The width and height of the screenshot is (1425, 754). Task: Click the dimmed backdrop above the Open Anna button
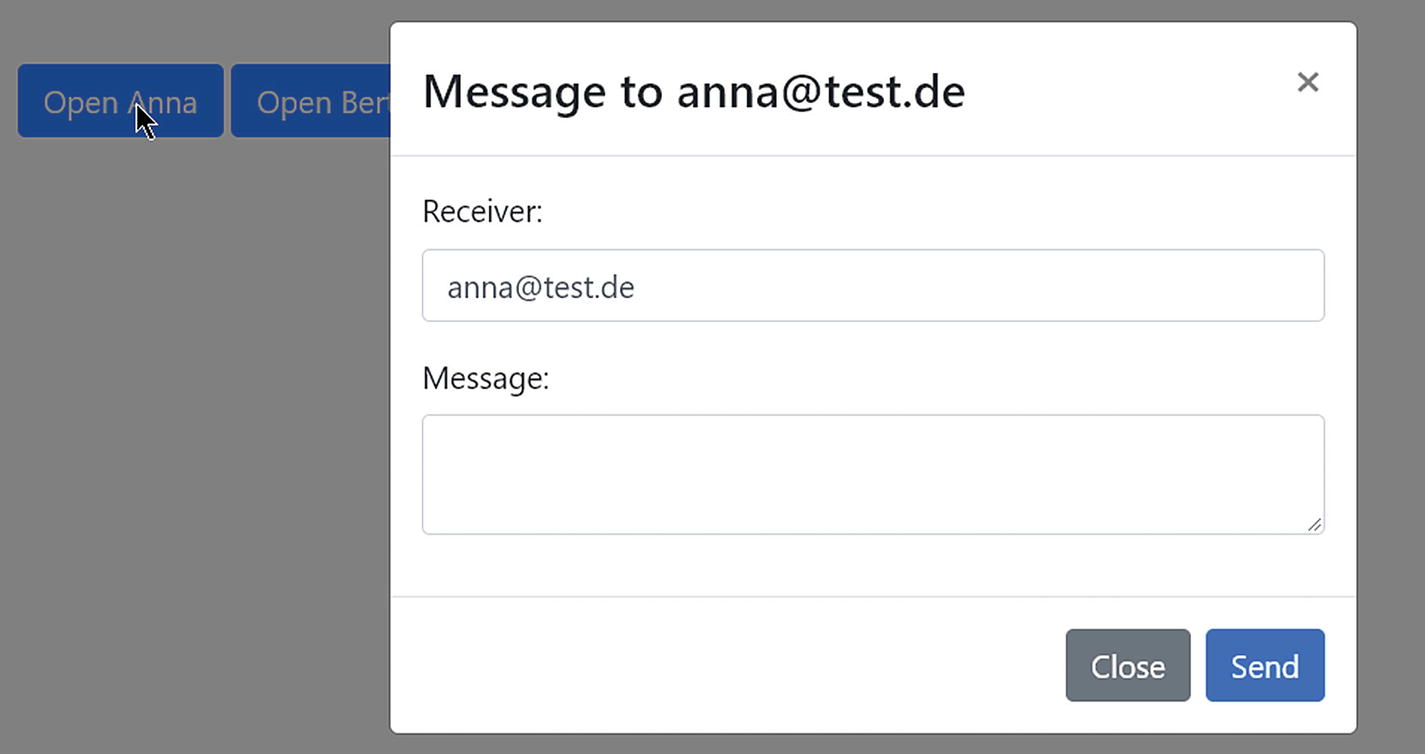pos(120,30)
